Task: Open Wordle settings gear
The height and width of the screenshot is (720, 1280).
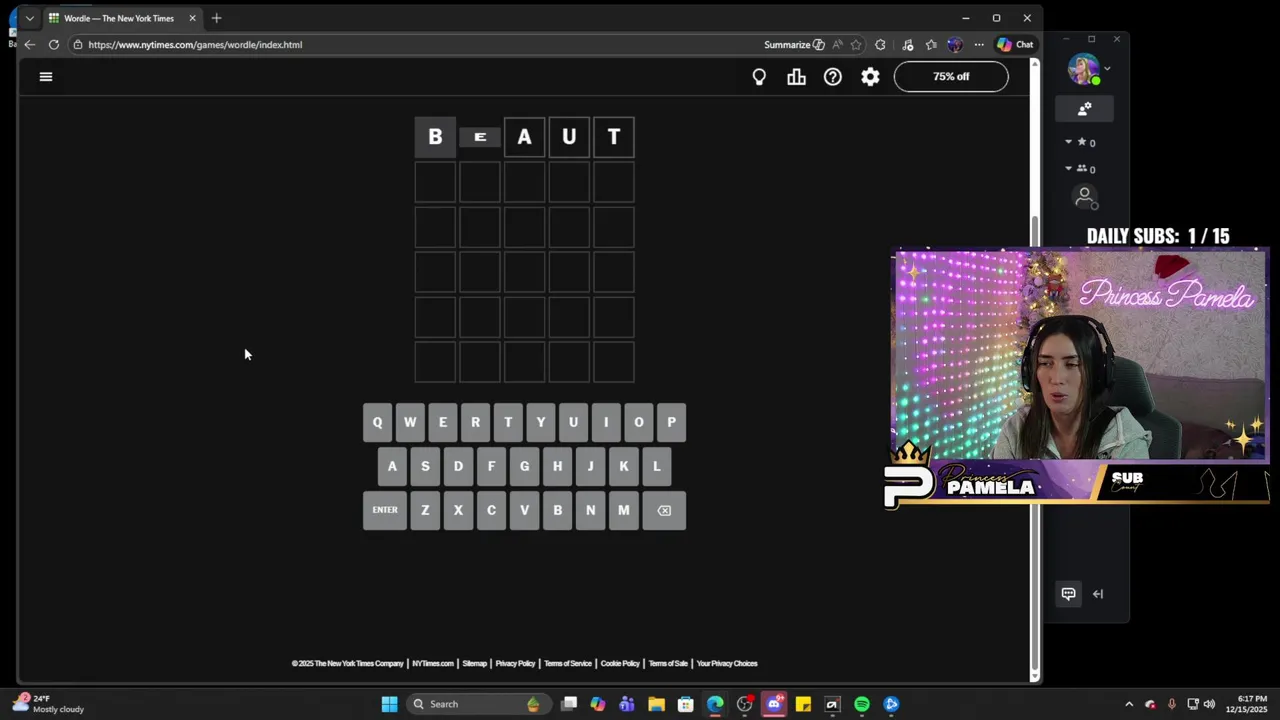Action: click(871, 77)
